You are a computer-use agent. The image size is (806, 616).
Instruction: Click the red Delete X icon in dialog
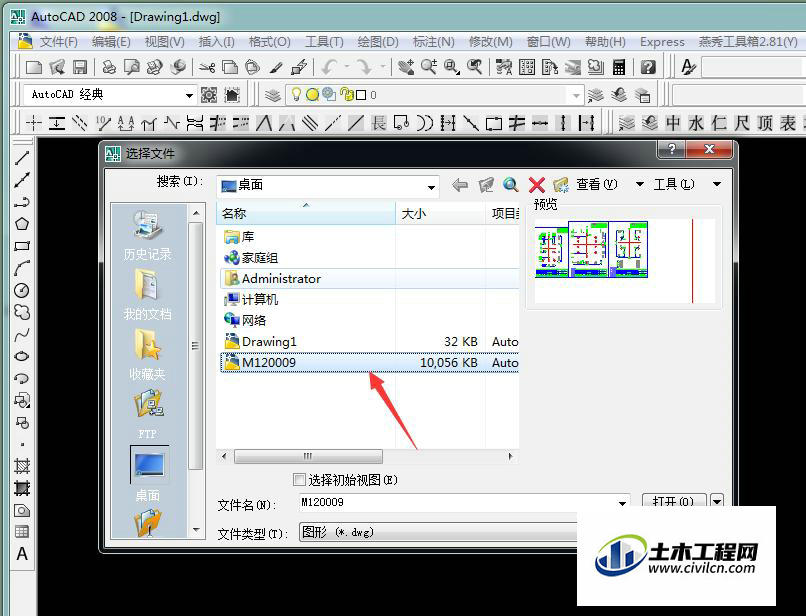536,185
